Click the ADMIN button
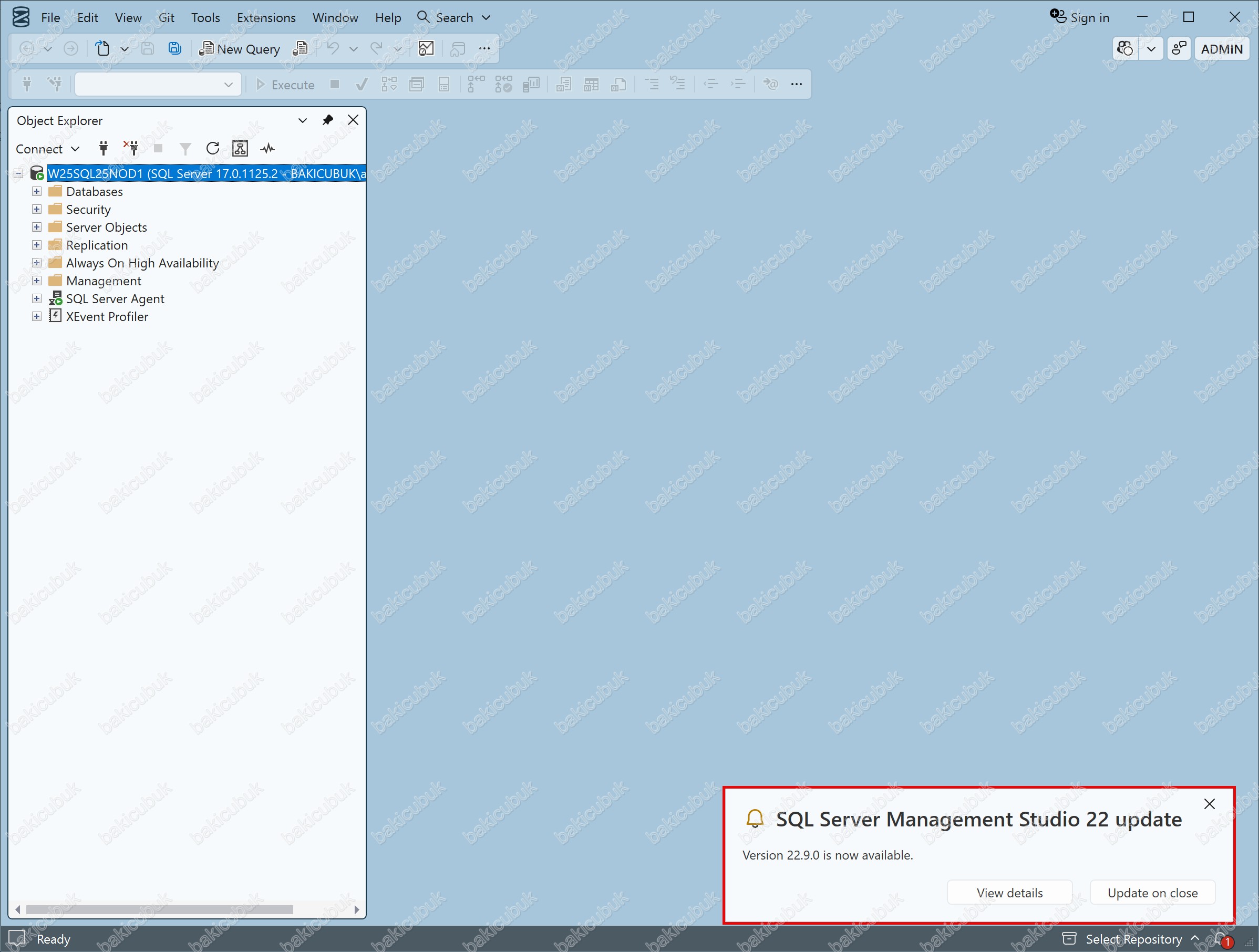This screenshot has width=1259, height=952. (x=1222, y=49)
